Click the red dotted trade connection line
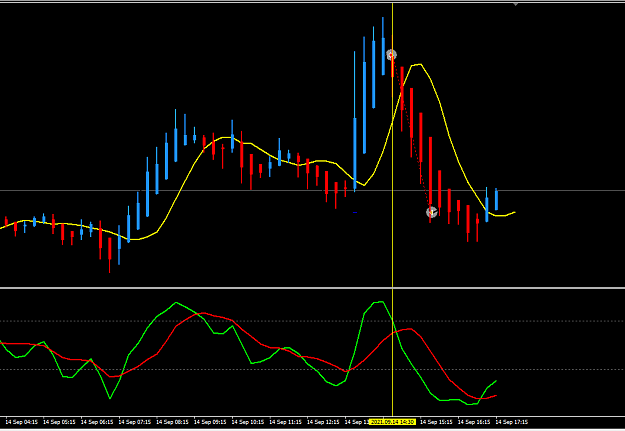The height and width of the screenshot is (431, 625). point(412,134)
